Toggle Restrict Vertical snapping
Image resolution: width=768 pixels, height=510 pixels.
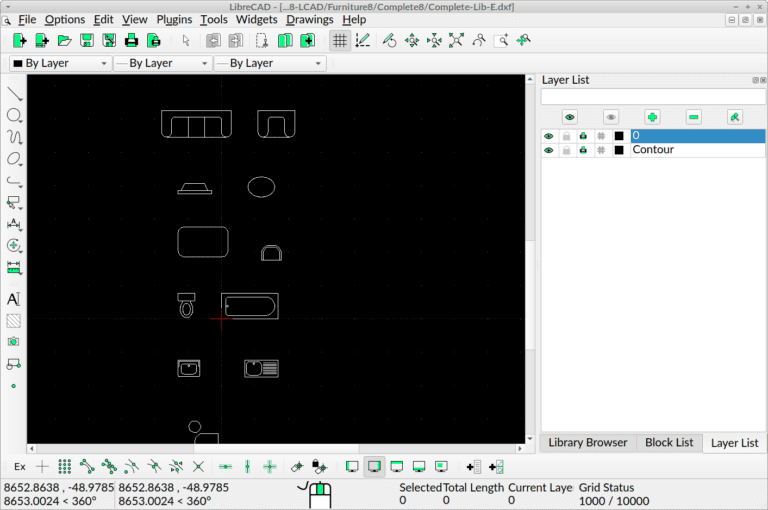pos(247,467)
